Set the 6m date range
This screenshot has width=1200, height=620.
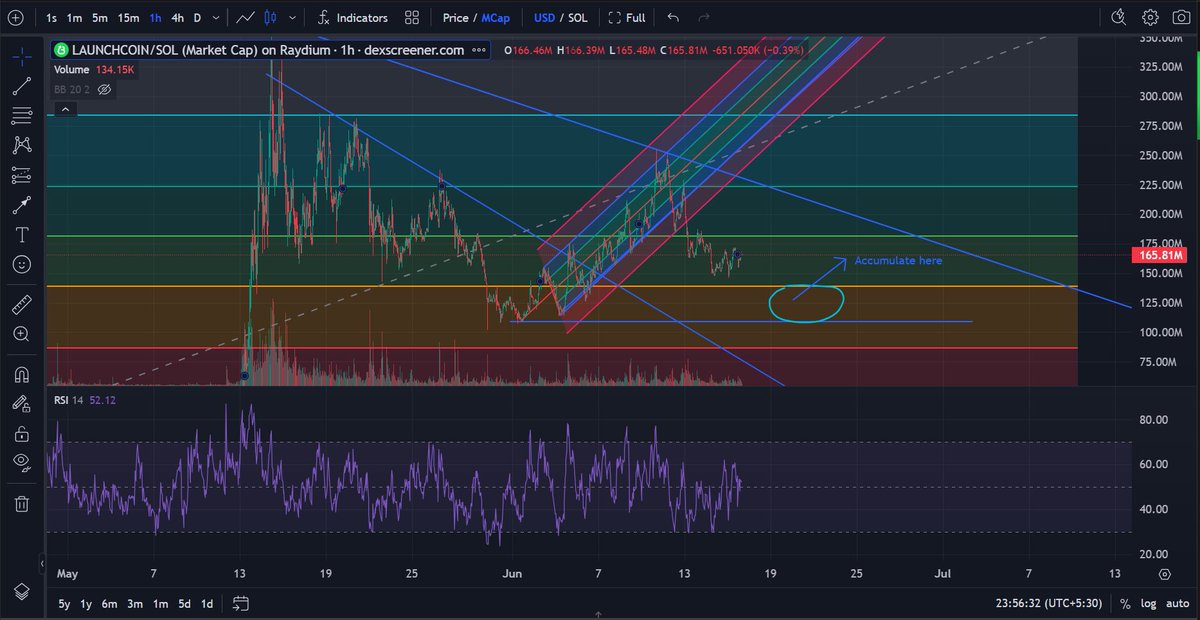111,603
